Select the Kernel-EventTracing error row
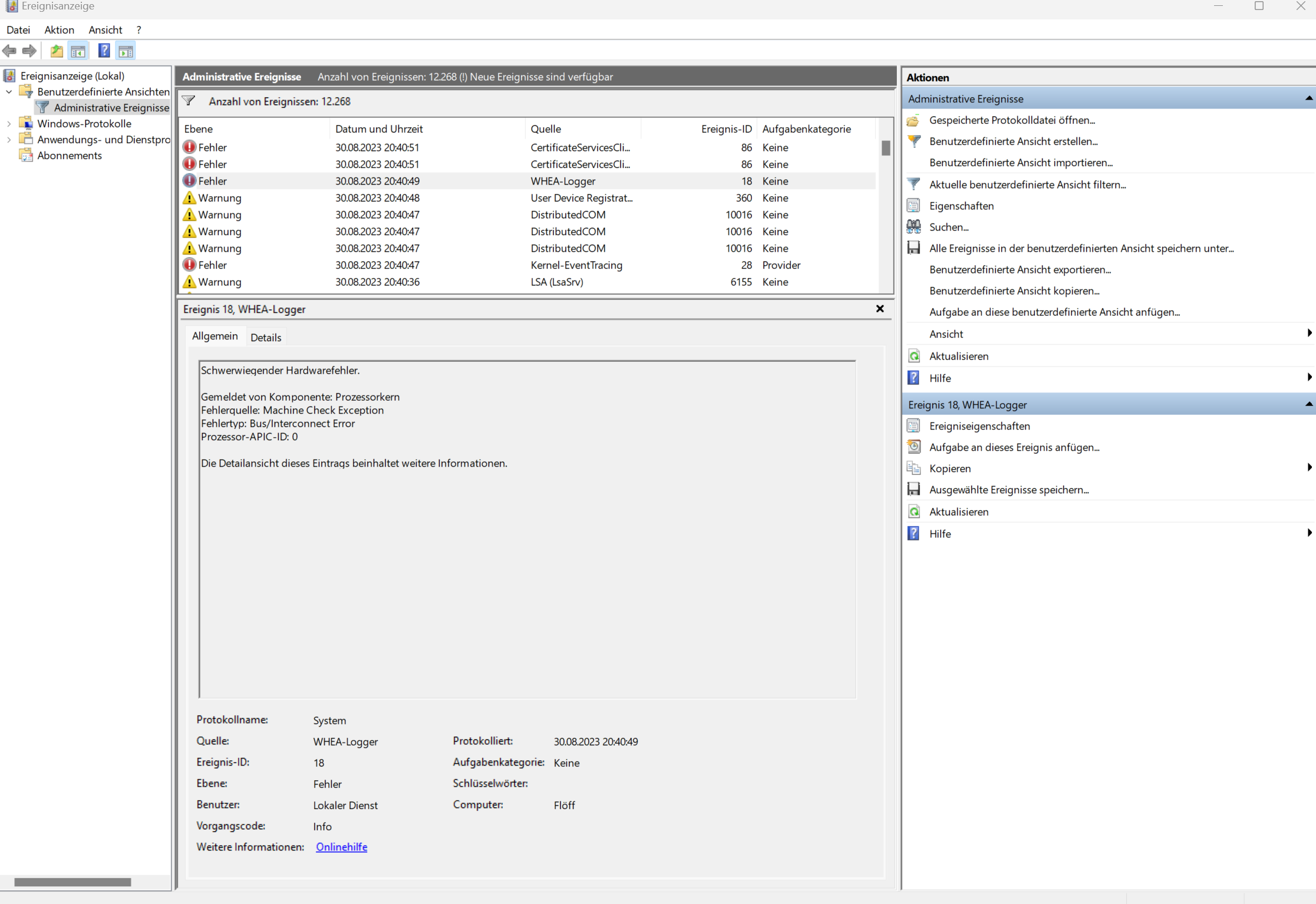The image size is (1316, 904). point(576,265)
